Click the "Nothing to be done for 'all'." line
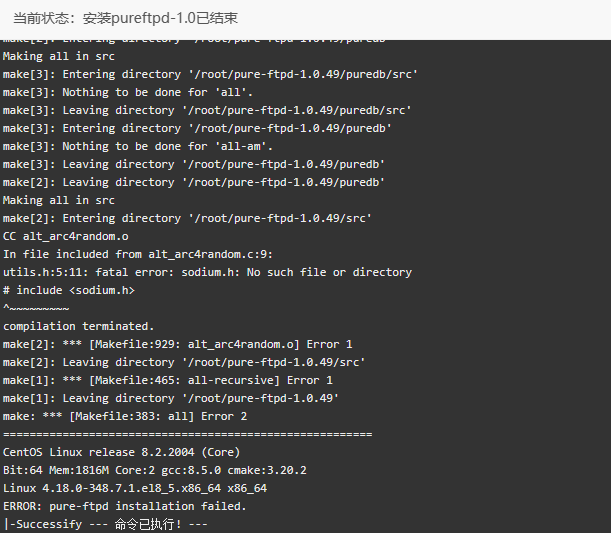Screen dimensions: 611x533 click(x=128, y=92)
